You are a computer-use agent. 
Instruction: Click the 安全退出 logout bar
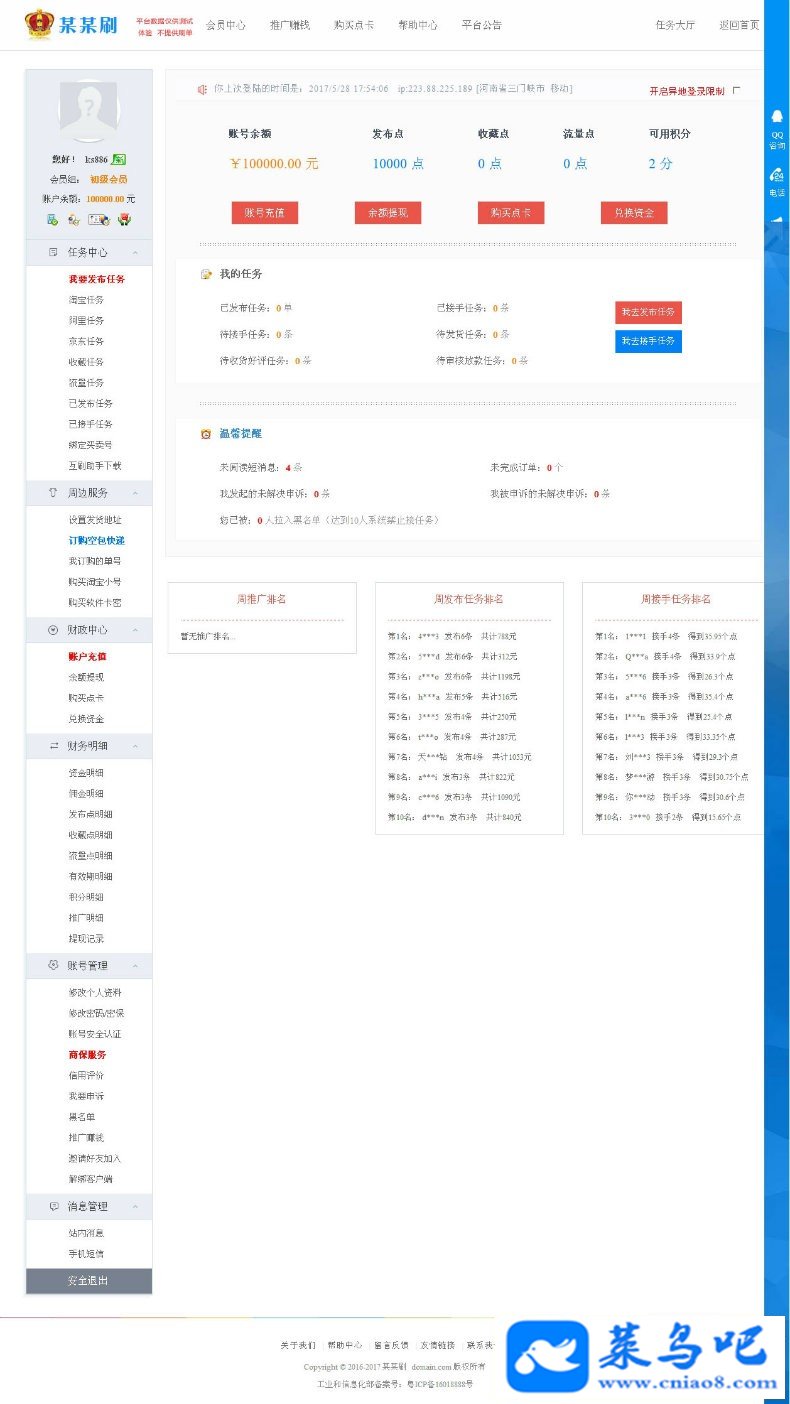tap(89, 1281)
